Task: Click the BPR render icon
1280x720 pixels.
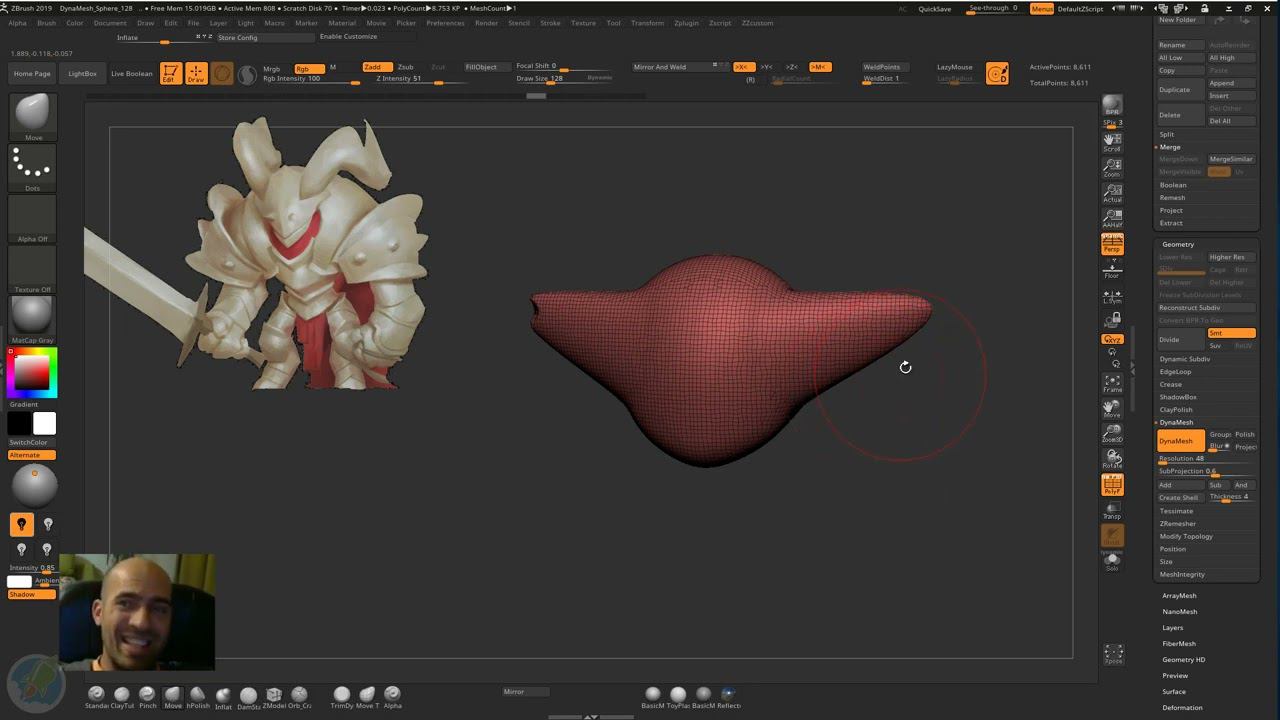Action: (x=1112, y=105)
